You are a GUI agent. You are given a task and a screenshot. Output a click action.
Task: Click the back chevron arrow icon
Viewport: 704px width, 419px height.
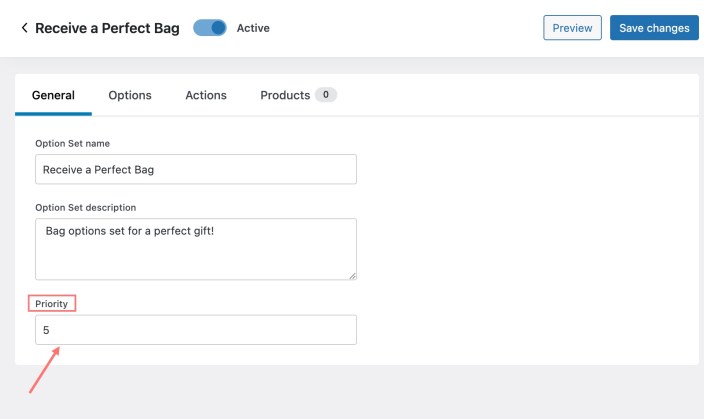coord(24,28)
